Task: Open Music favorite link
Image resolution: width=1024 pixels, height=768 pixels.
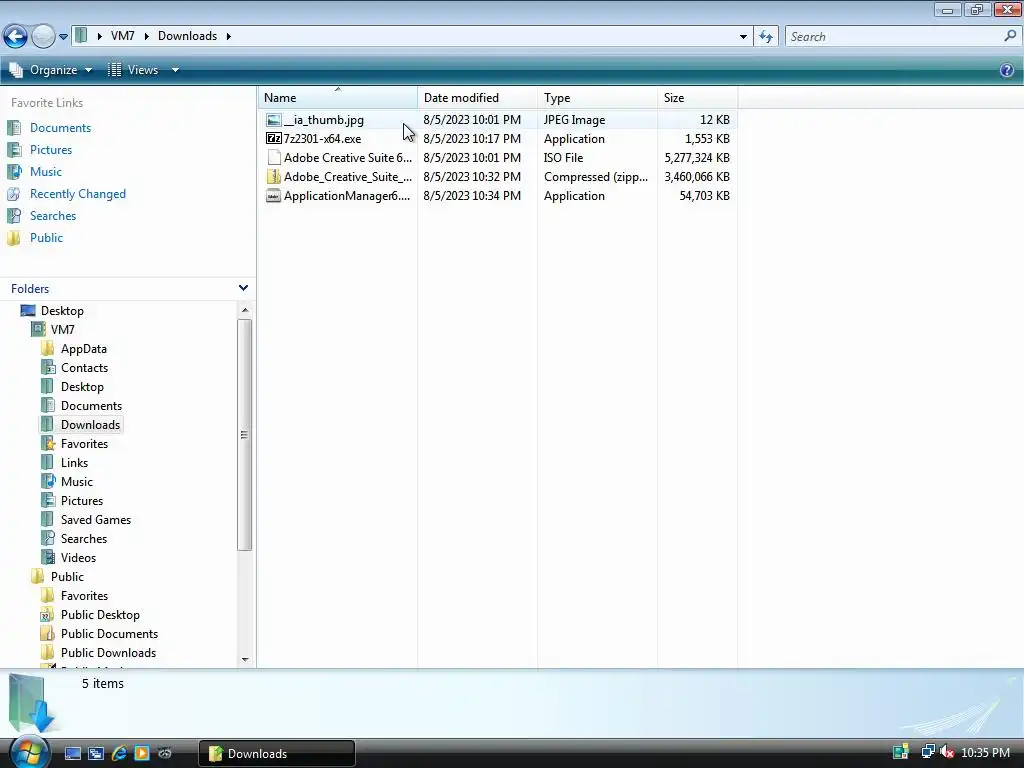Action: tap(46, 172)
